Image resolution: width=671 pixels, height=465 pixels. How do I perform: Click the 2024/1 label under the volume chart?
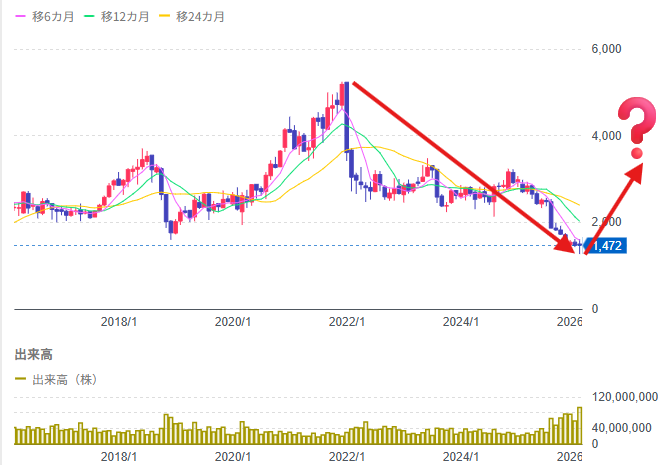(x=461, y=456)
